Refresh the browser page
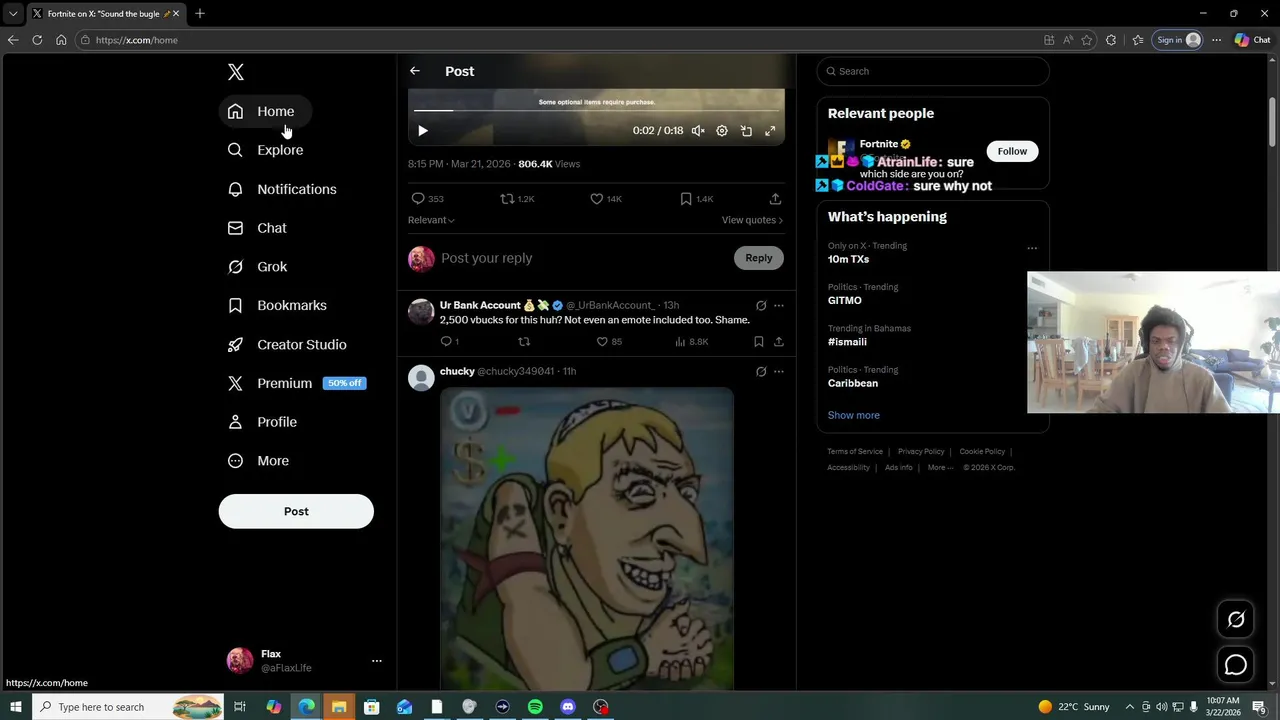1280x720 pixels. coord(37,40)
